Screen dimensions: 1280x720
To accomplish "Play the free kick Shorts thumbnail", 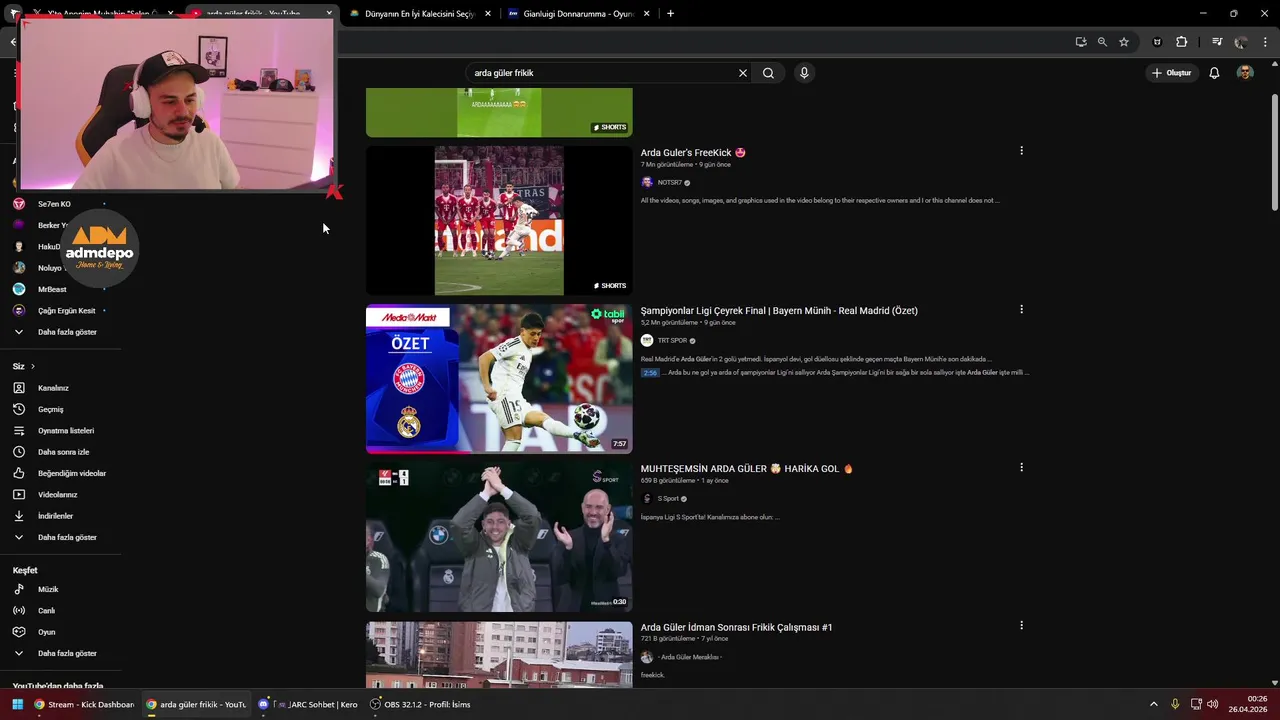I will [x=499, y=221].
